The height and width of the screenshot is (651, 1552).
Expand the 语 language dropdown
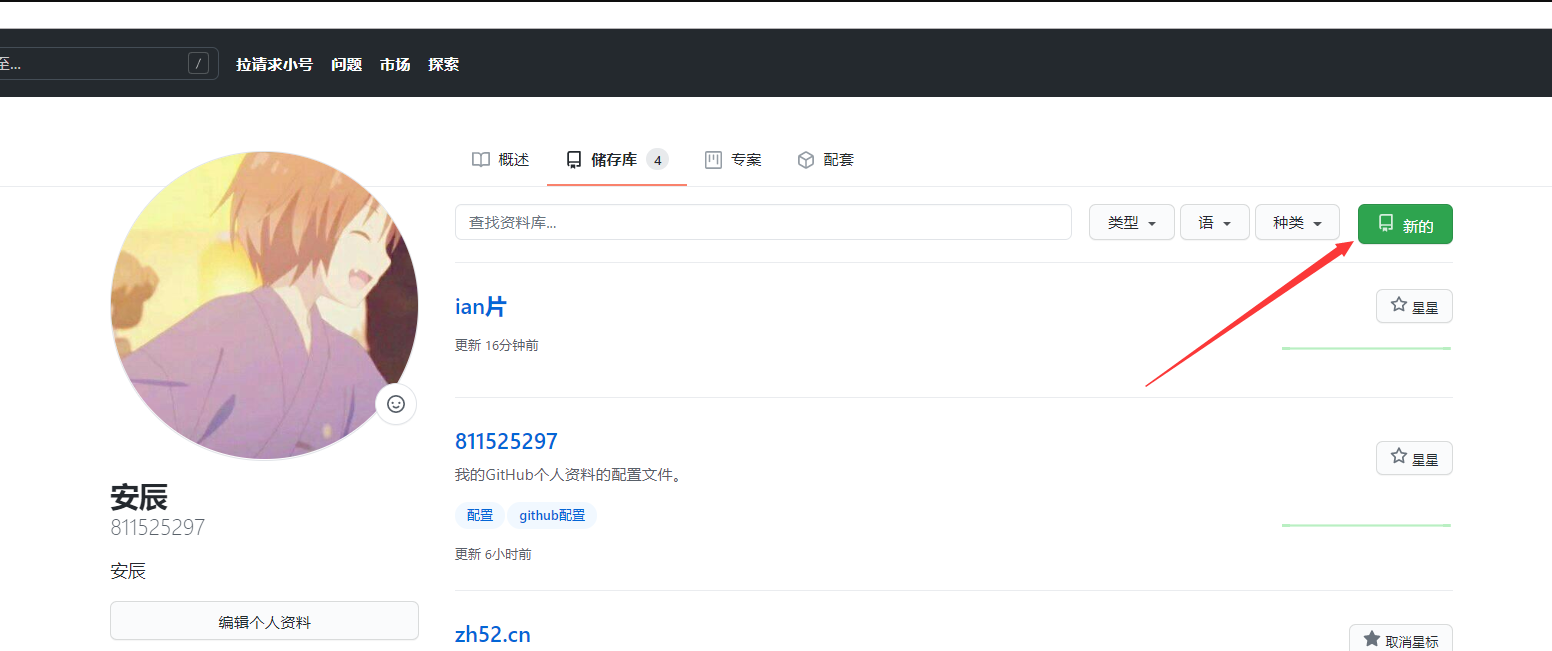[1215, 223]
